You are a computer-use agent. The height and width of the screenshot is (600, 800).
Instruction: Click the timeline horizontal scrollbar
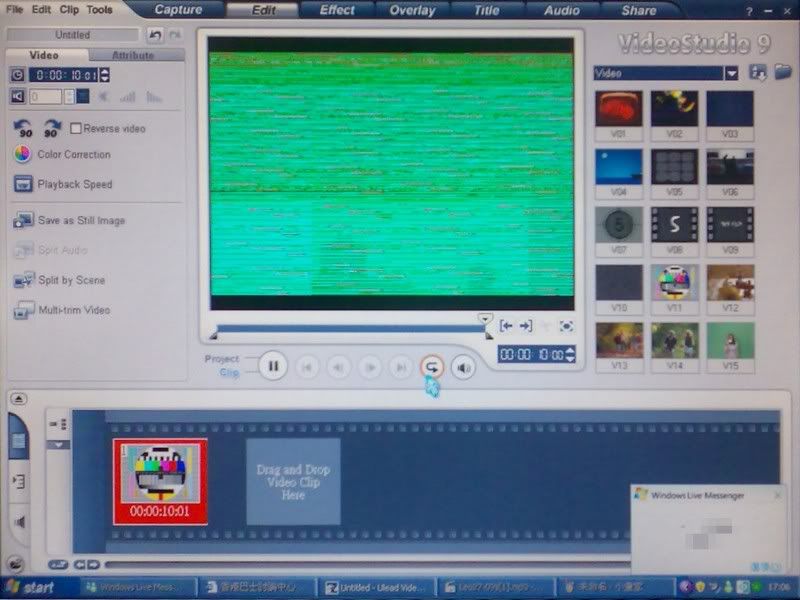(367, 565)
